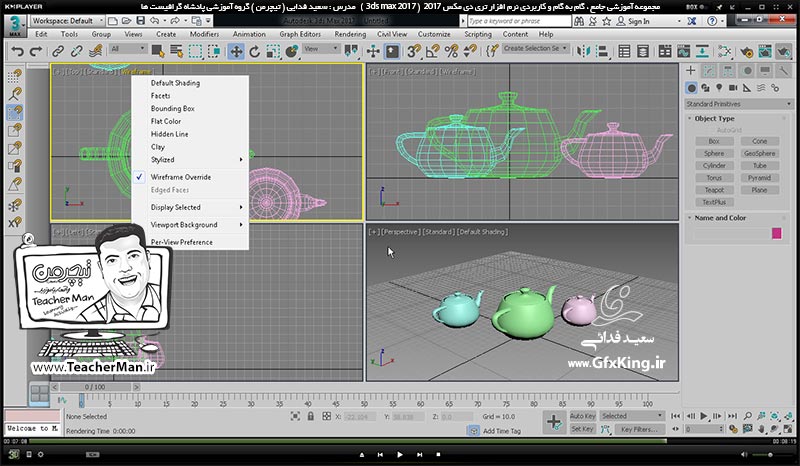Toggle the Layer Explorer icon

click(x=643, y=52)
